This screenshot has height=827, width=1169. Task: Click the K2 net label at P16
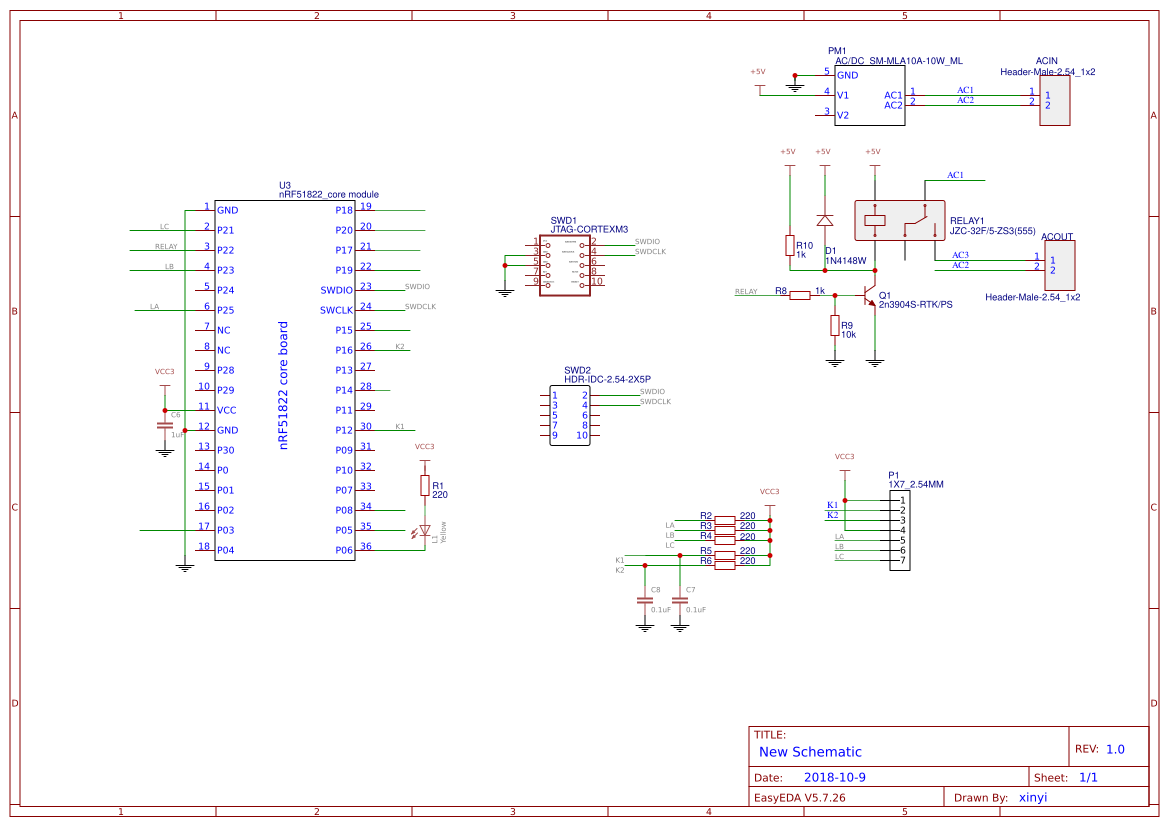click(400, 347)
